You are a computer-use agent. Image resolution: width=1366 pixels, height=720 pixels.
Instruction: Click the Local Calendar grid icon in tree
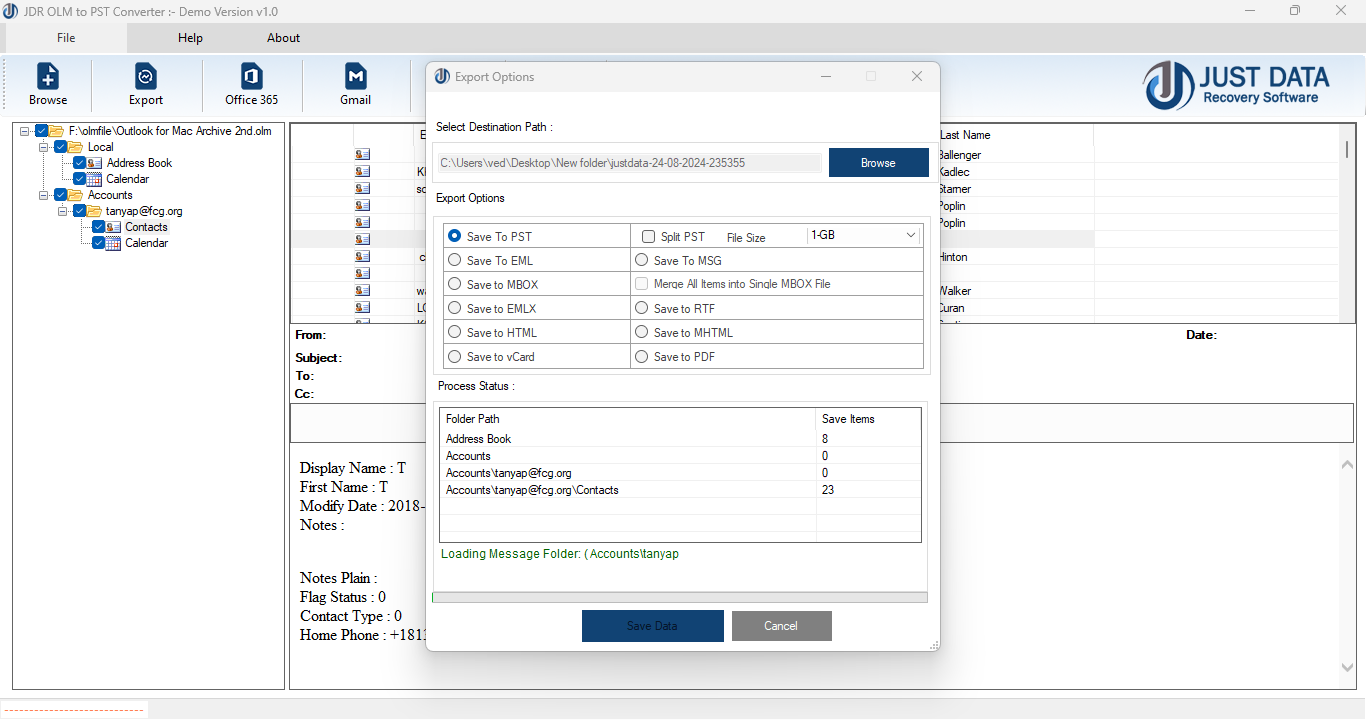95,179
